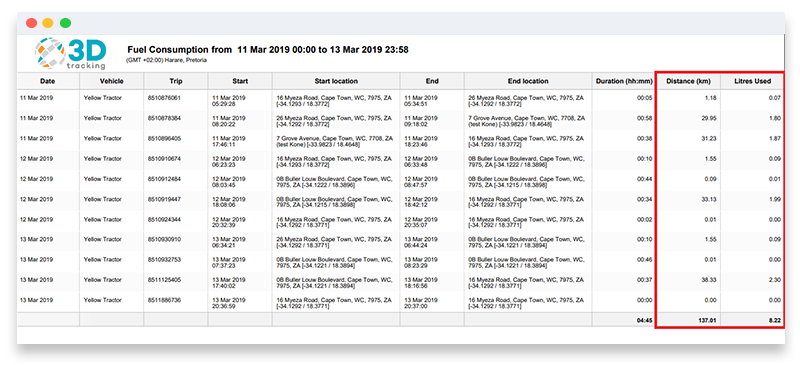
Task: Select start time 12 Mar 2019 18:08:06
Action: pyautogui.click(x=229, y=202)
